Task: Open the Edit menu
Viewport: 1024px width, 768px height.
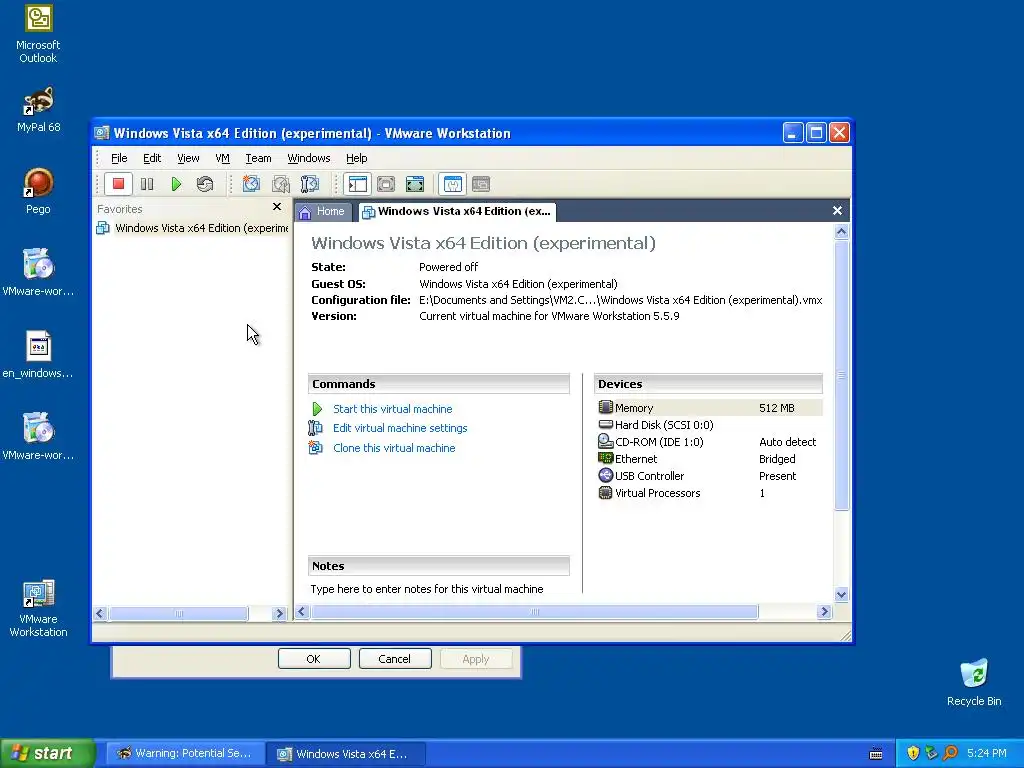Action: (152, 158)
